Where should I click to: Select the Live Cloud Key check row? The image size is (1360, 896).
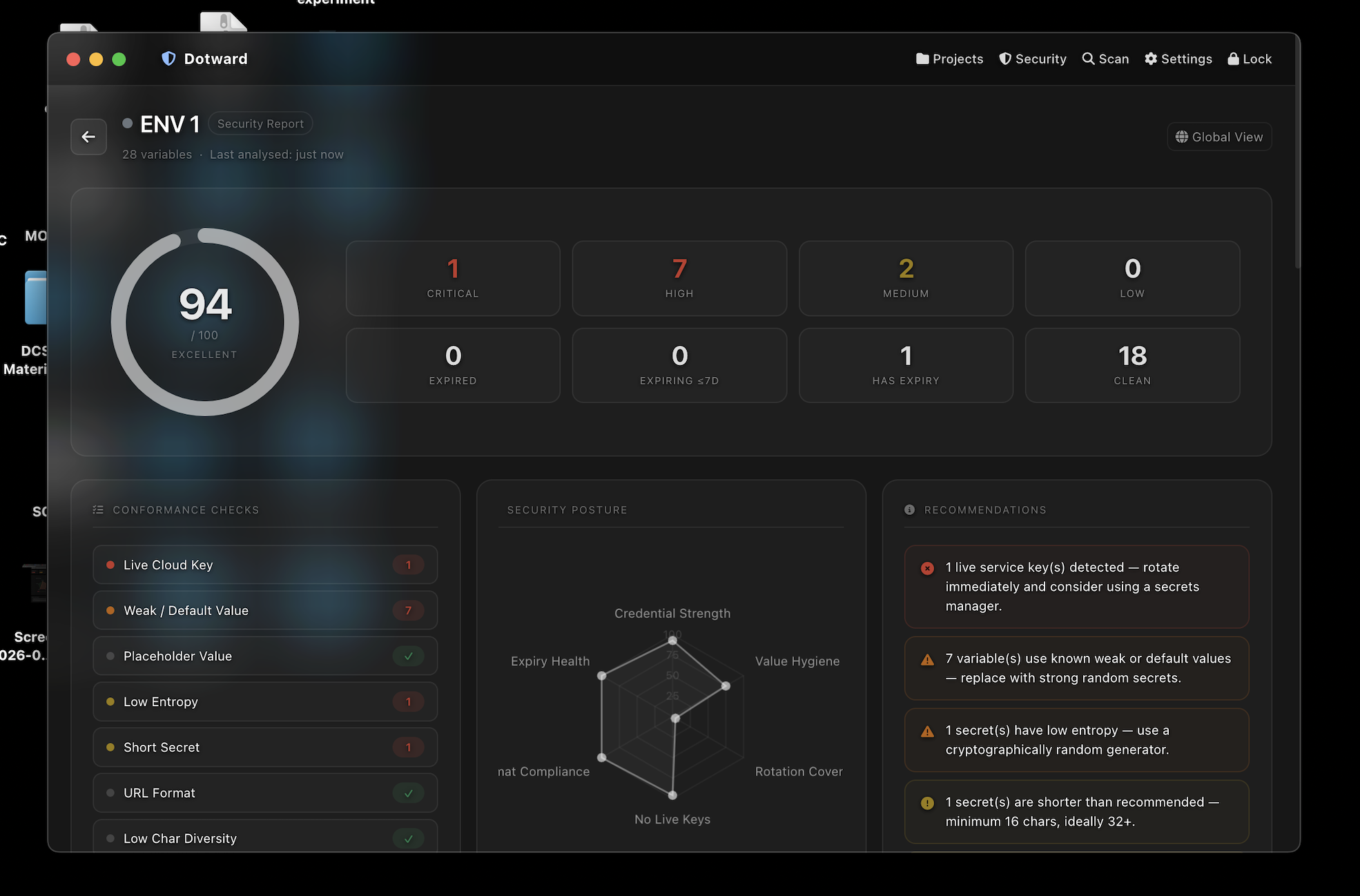[x=265, y=565]
